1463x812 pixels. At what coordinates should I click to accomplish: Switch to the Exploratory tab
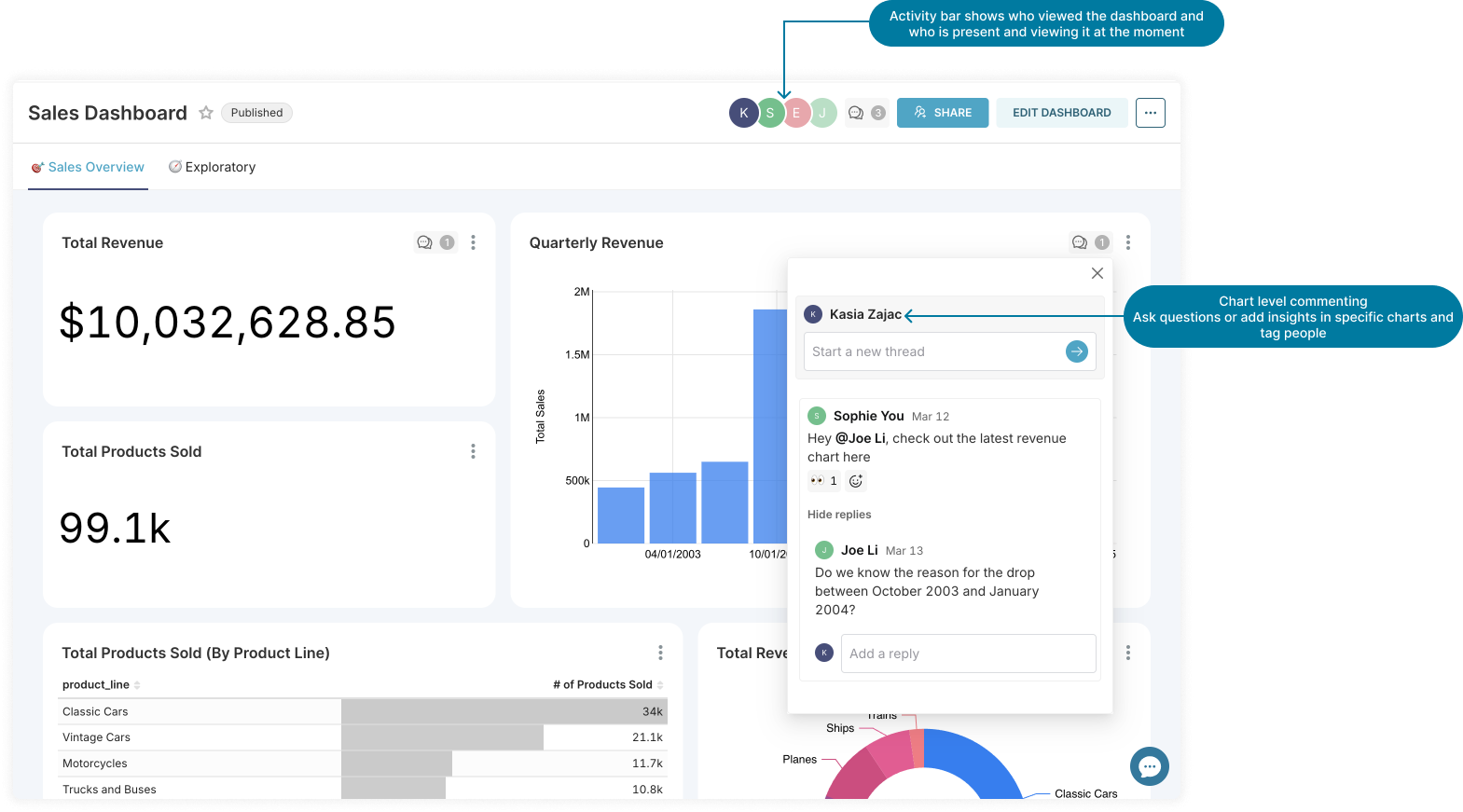(x=213, y=167)
